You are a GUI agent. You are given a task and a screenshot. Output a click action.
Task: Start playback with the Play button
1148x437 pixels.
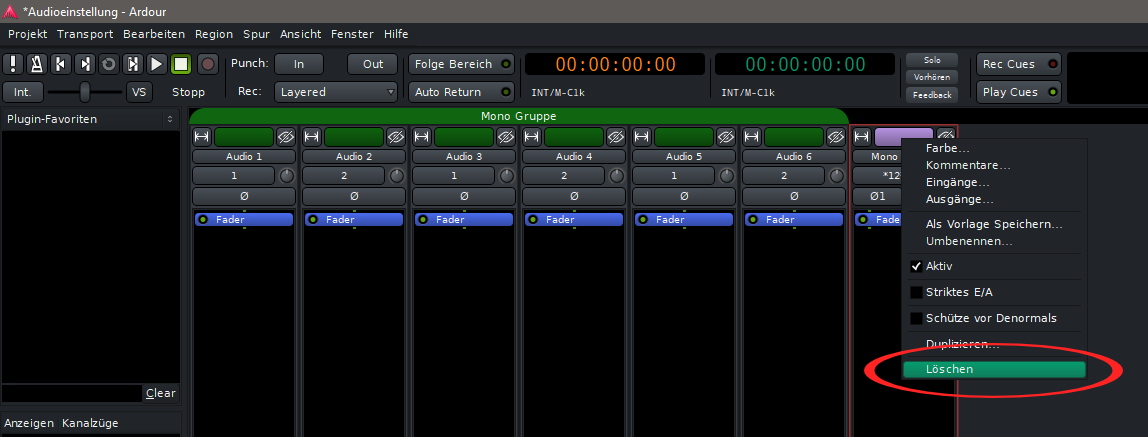(x=157, y=64)
